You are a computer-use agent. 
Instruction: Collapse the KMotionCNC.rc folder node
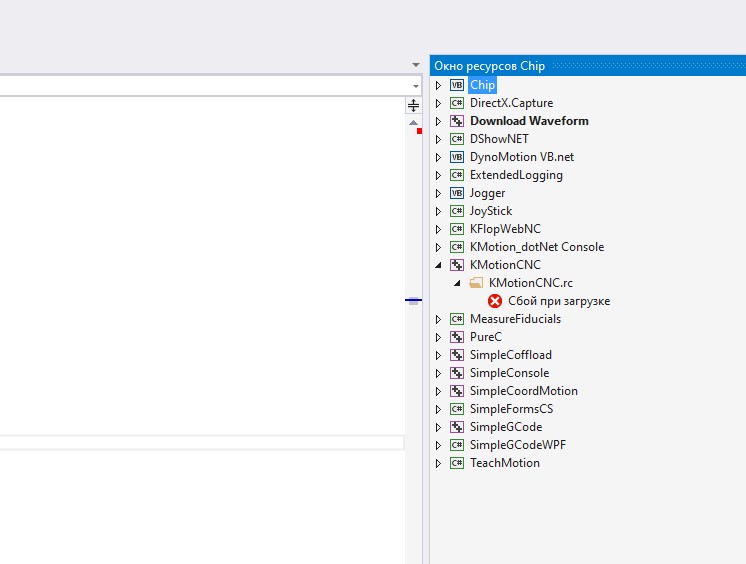[x=458, y=283]
